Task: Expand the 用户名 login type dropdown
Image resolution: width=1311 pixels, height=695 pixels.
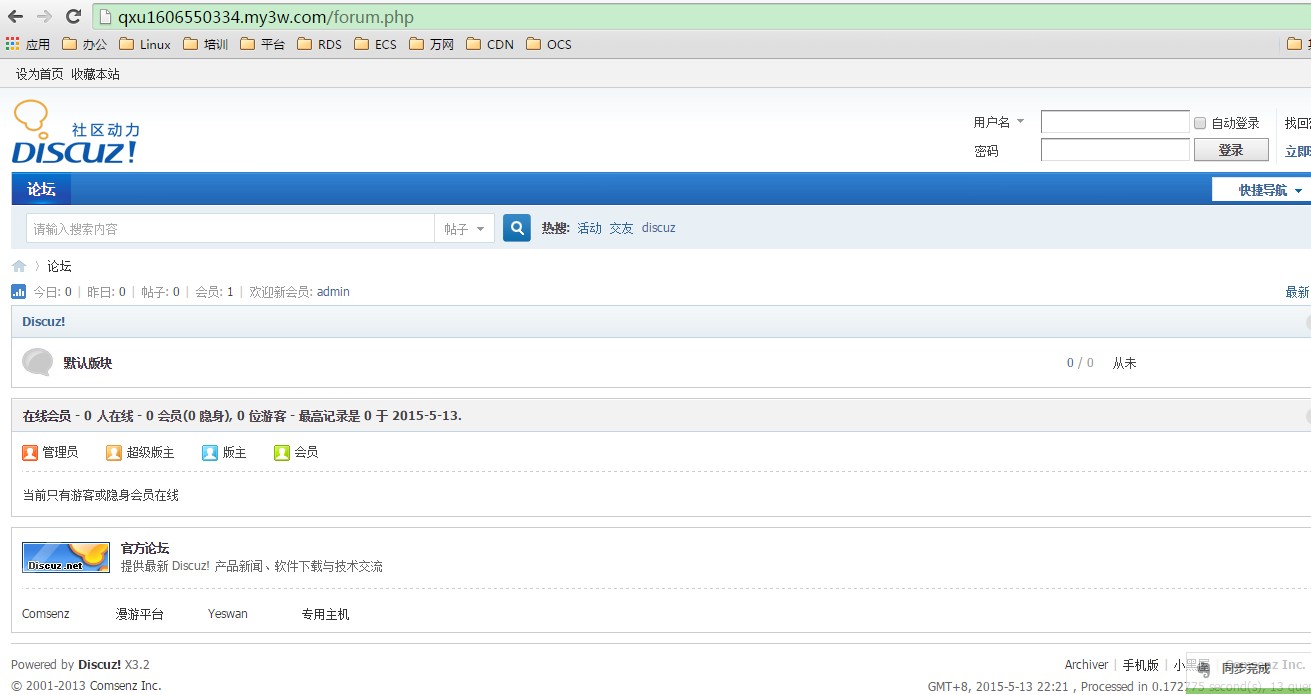Action: pyautogui.click(x=997, y=122)
